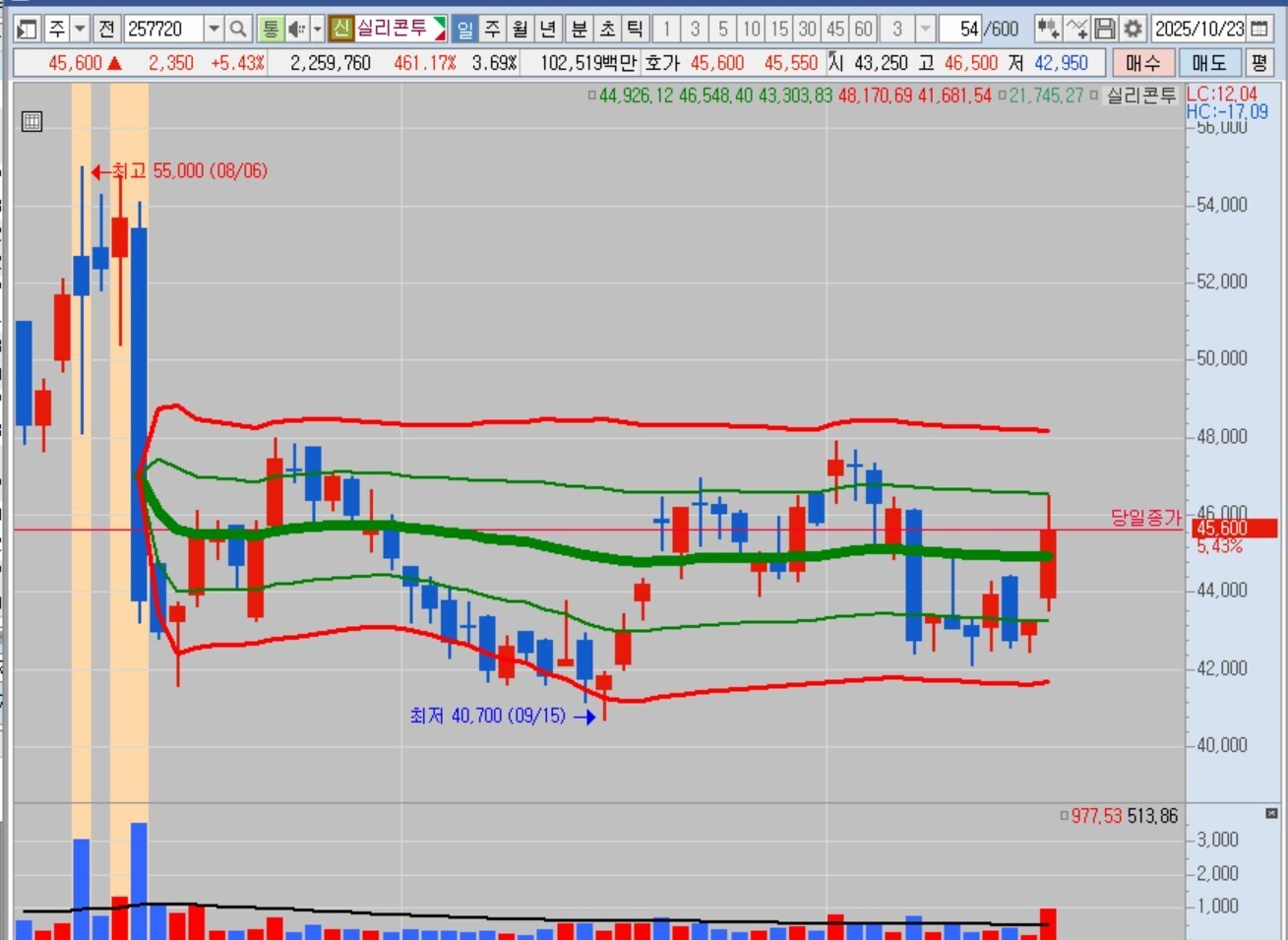Open the calendar date picker icon
This screenshot has width=1288, height=940.
1259,29
